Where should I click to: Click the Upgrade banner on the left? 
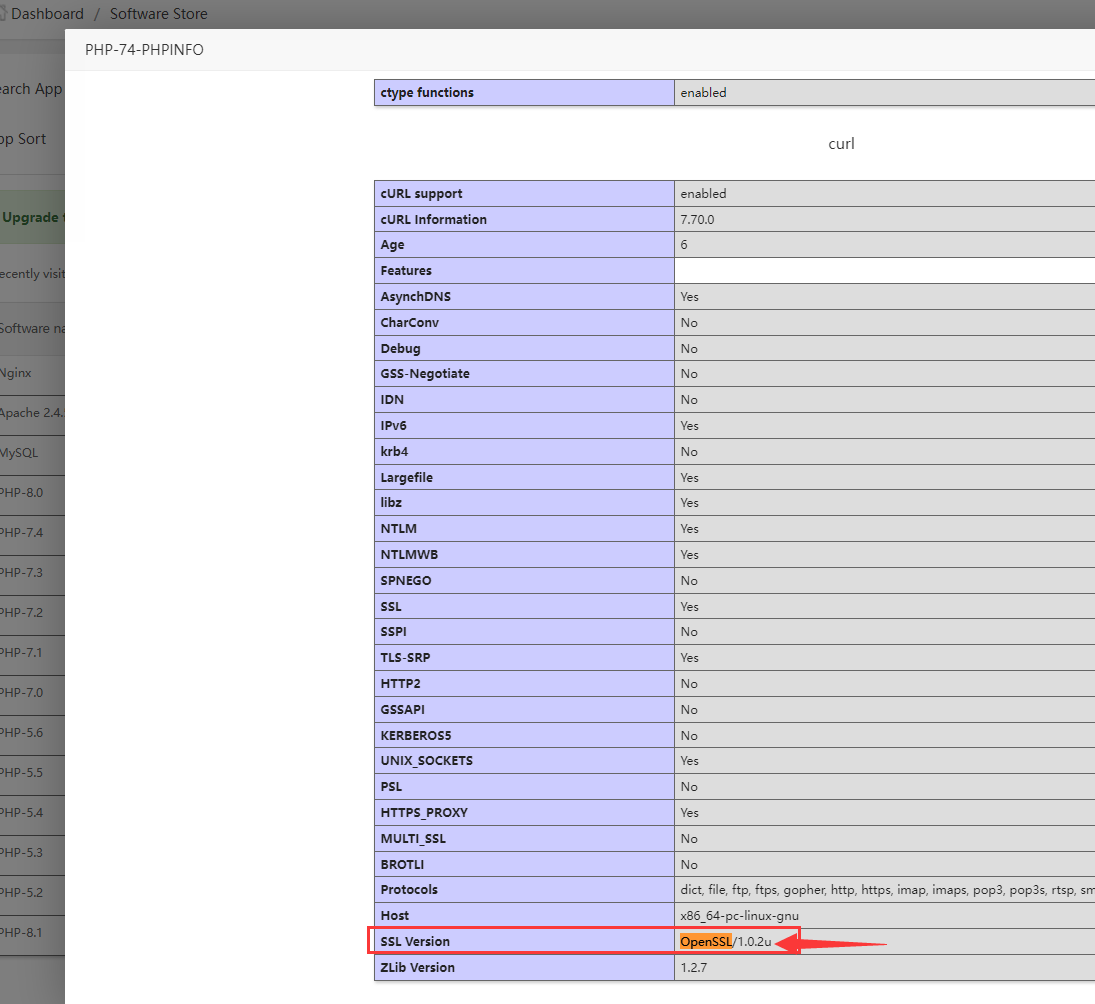point(32,217)
